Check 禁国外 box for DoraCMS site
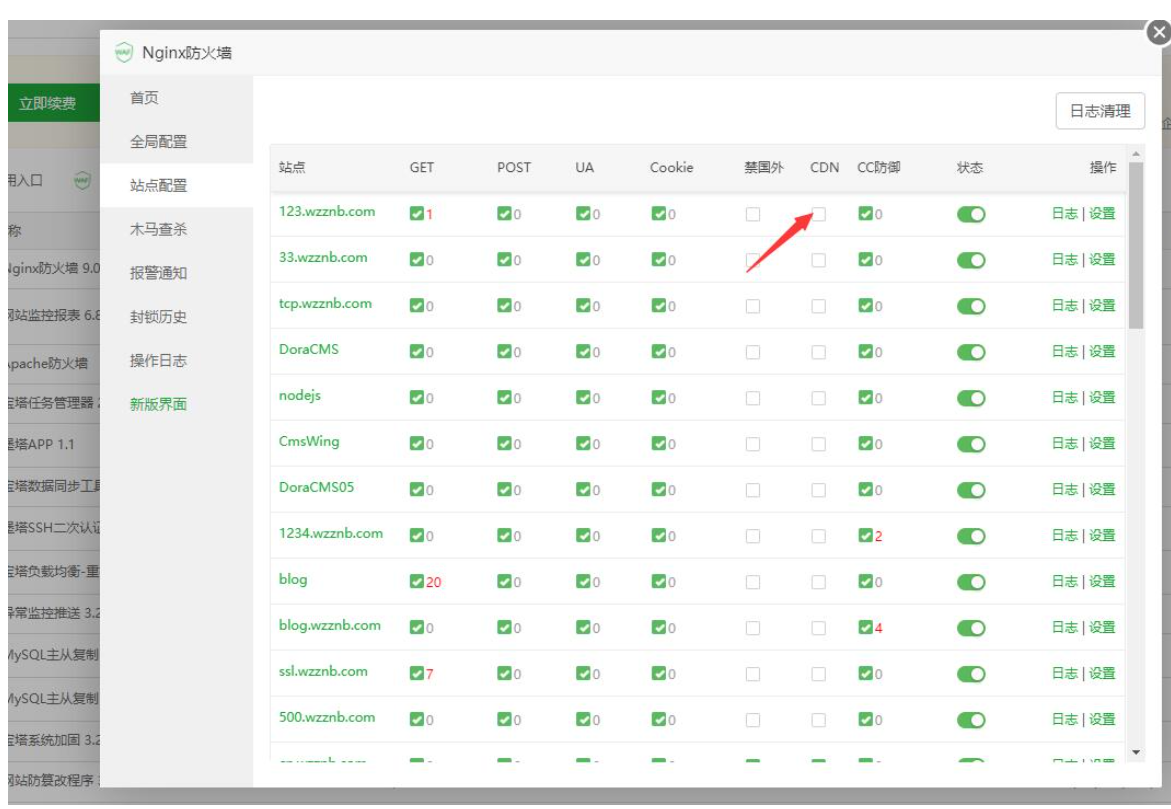Screen dimensions: 1171x809 (x=753, y=352)
